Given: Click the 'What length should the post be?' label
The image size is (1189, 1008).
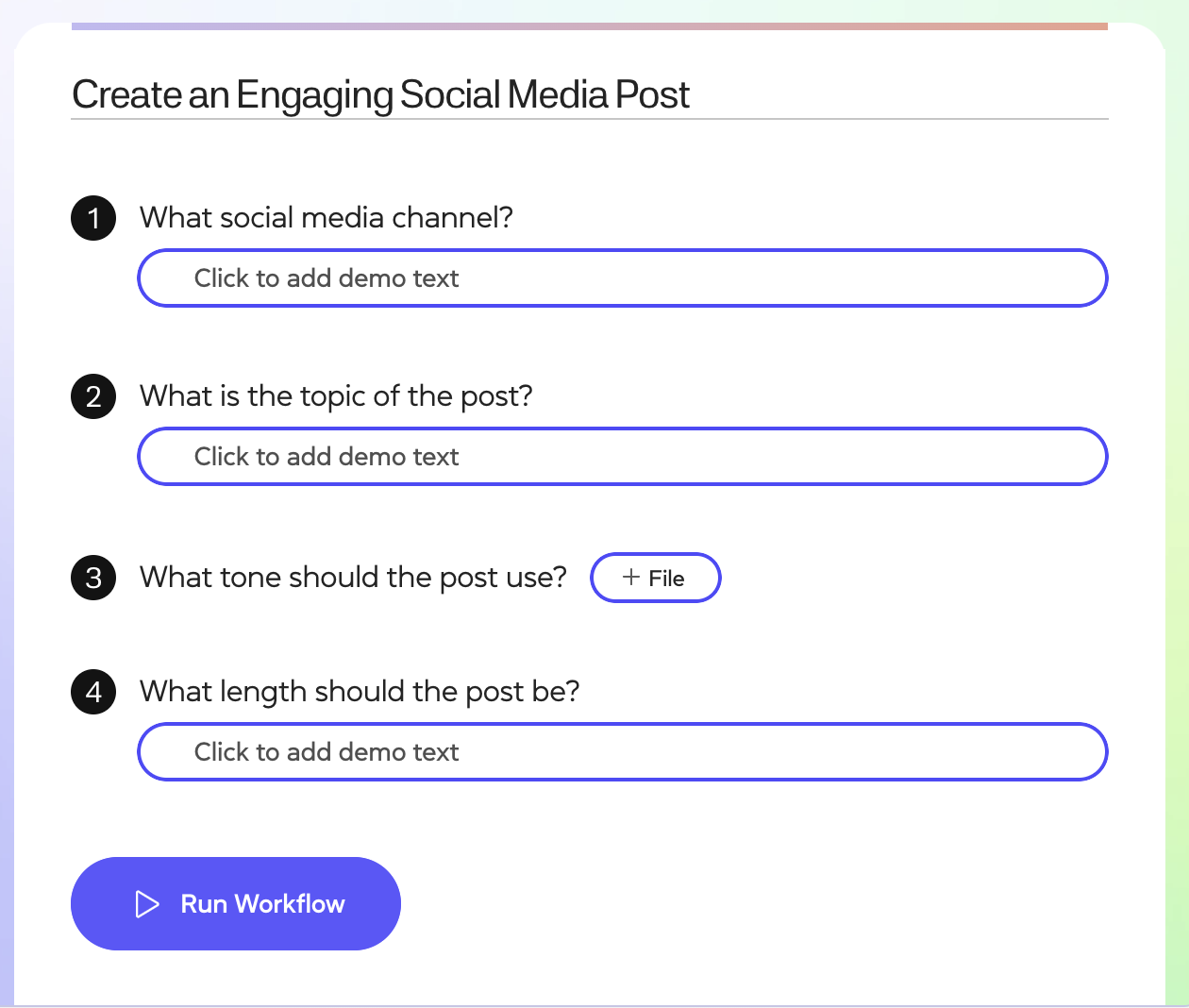Looking at the screenshot, I should point(360,692).
